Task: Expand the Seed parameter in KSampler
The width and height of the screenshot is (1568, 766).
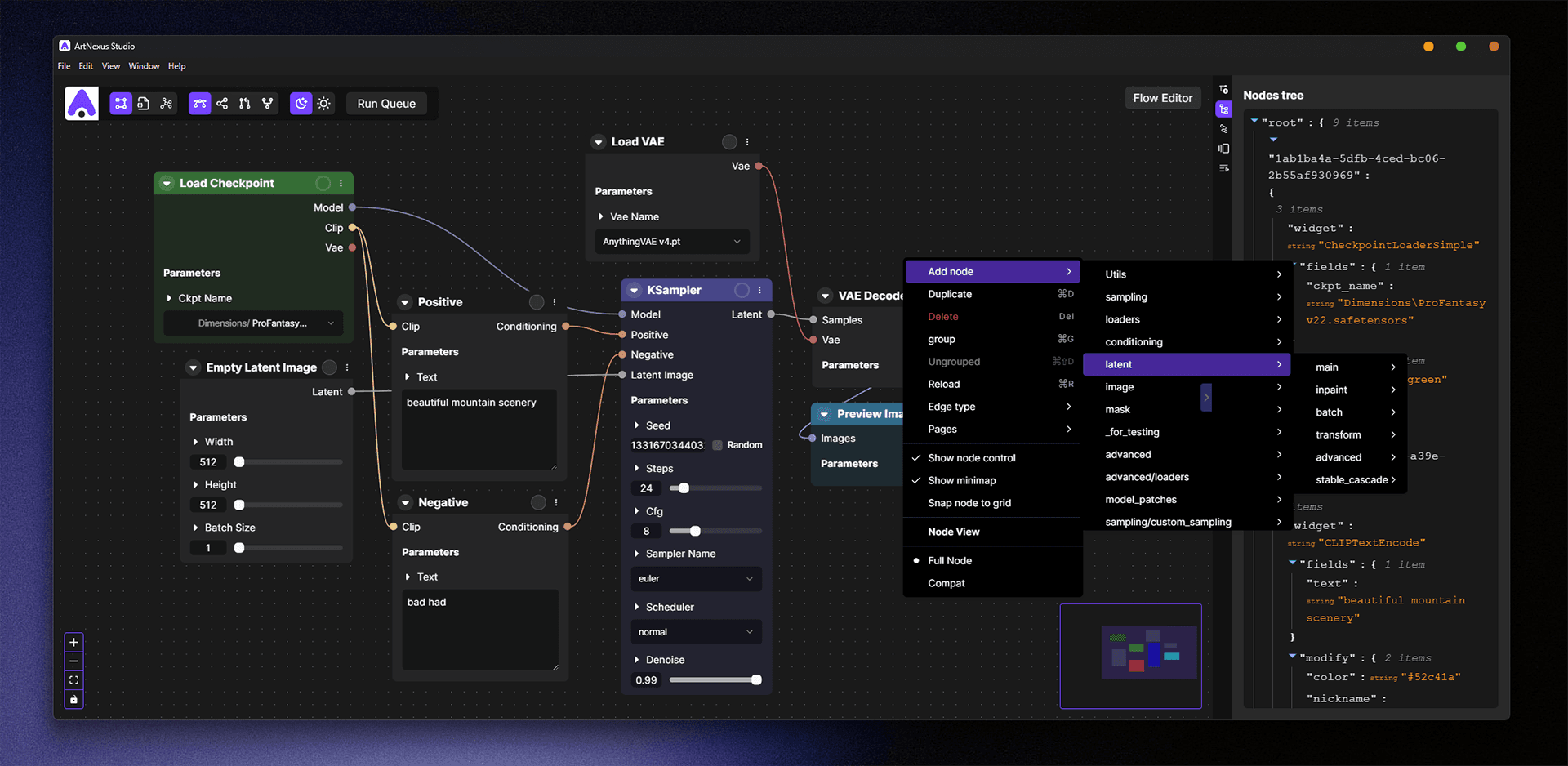Action: (x=637, y=425)
